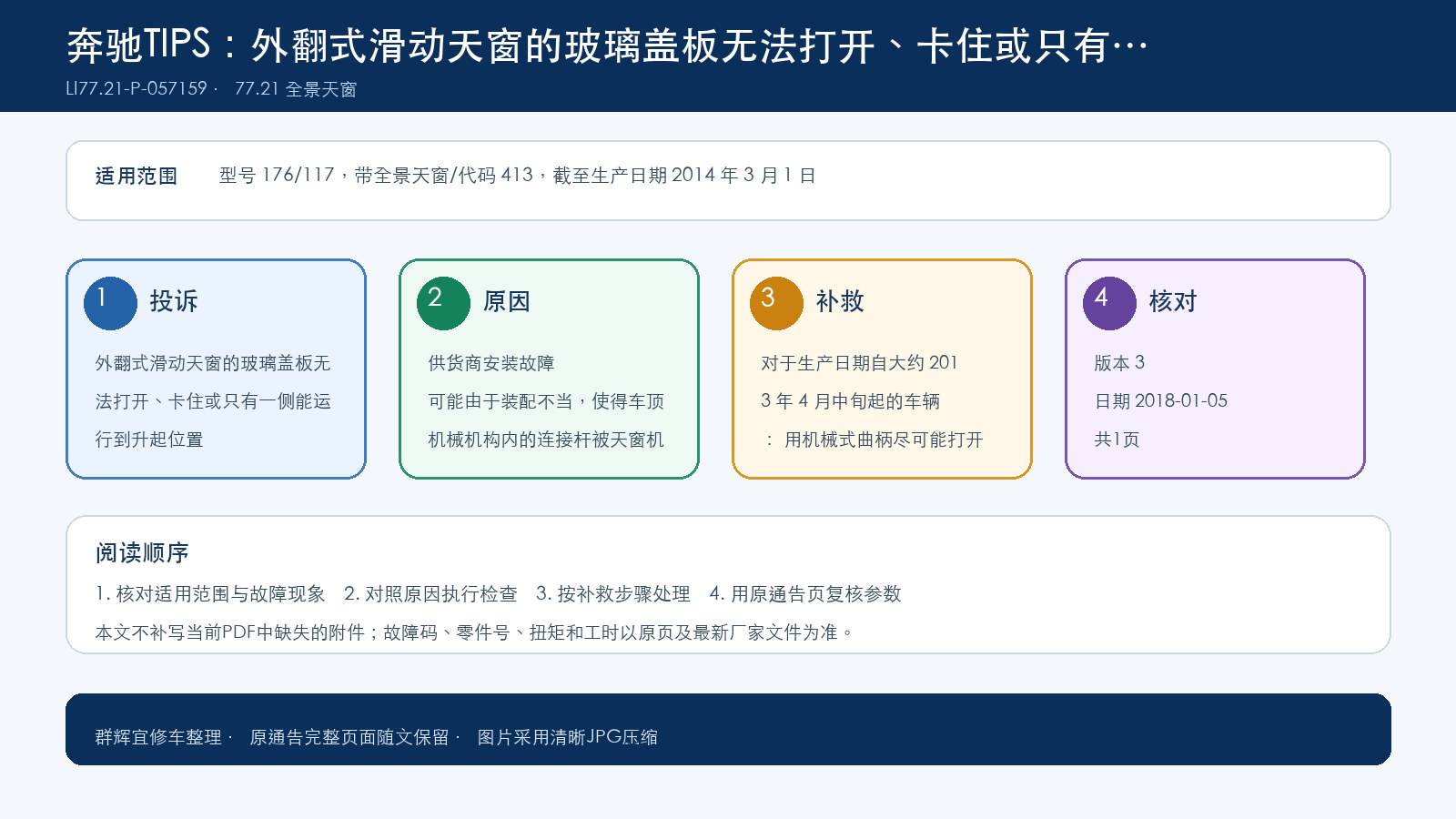Click the page title starting with 奔驰TIPS
Image resolution: width=1456 pixels, height=819 pixels.
[607, 45]
